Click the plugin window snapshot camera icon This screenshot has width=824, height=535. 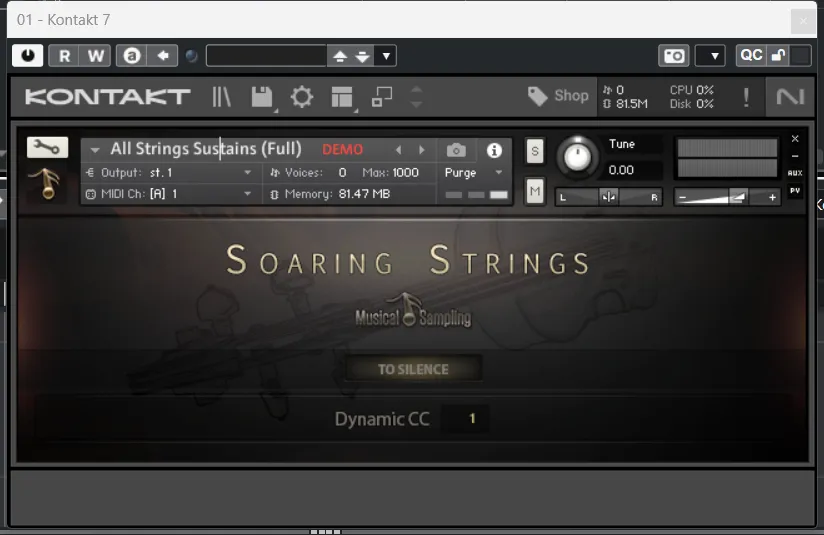coord(674,56)
